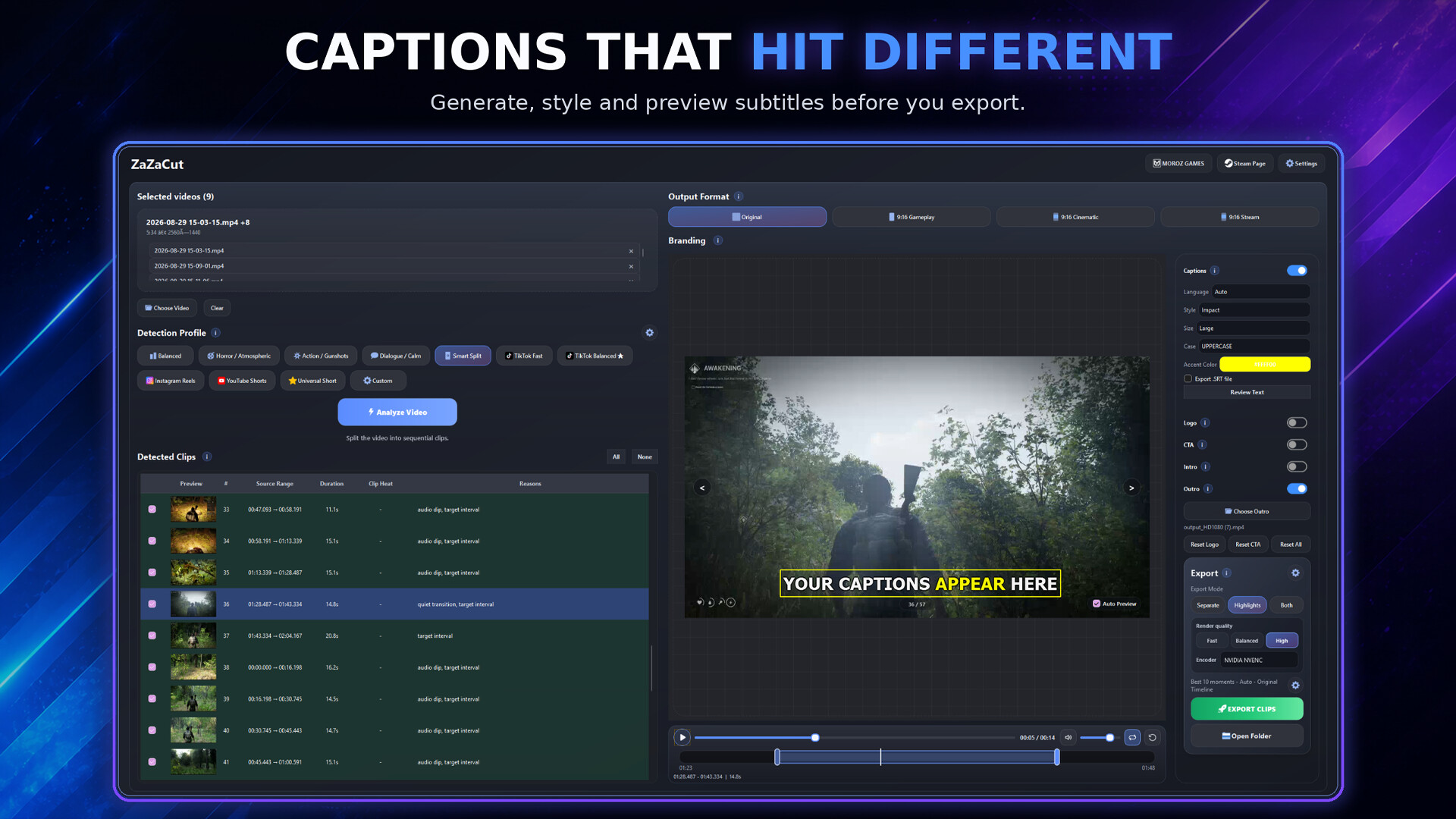Screen dimensions: 1456x819
Task: Click the Open Folder button
Action: click(x=1247, y=736)
